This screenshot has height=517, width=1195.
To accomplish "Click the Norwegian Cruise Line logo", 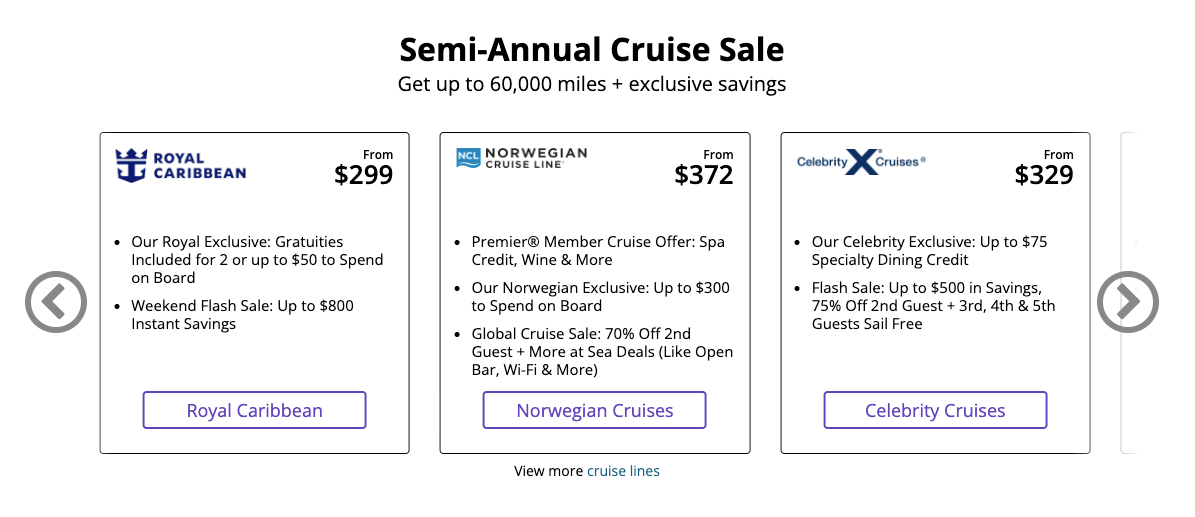I will click(x=521, y=158).
